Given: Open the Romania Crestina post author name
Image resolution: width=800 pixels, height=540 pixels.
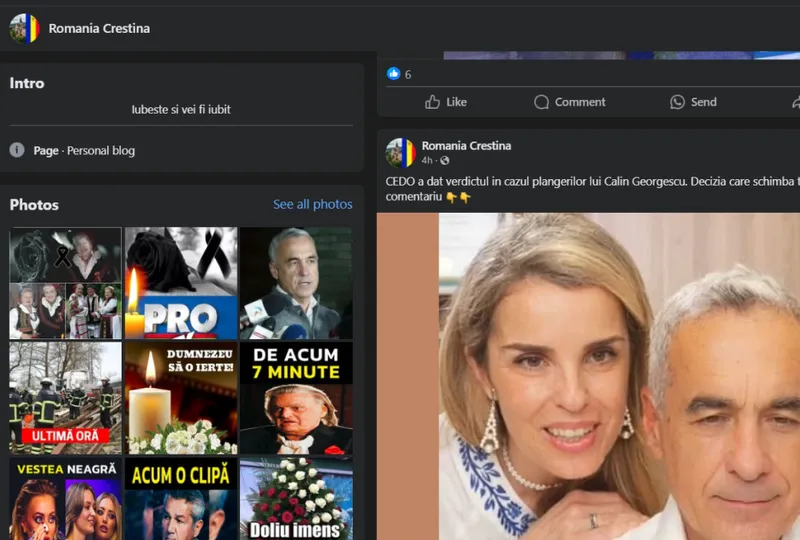Looking at the screenshot, I should click(466, 146).
